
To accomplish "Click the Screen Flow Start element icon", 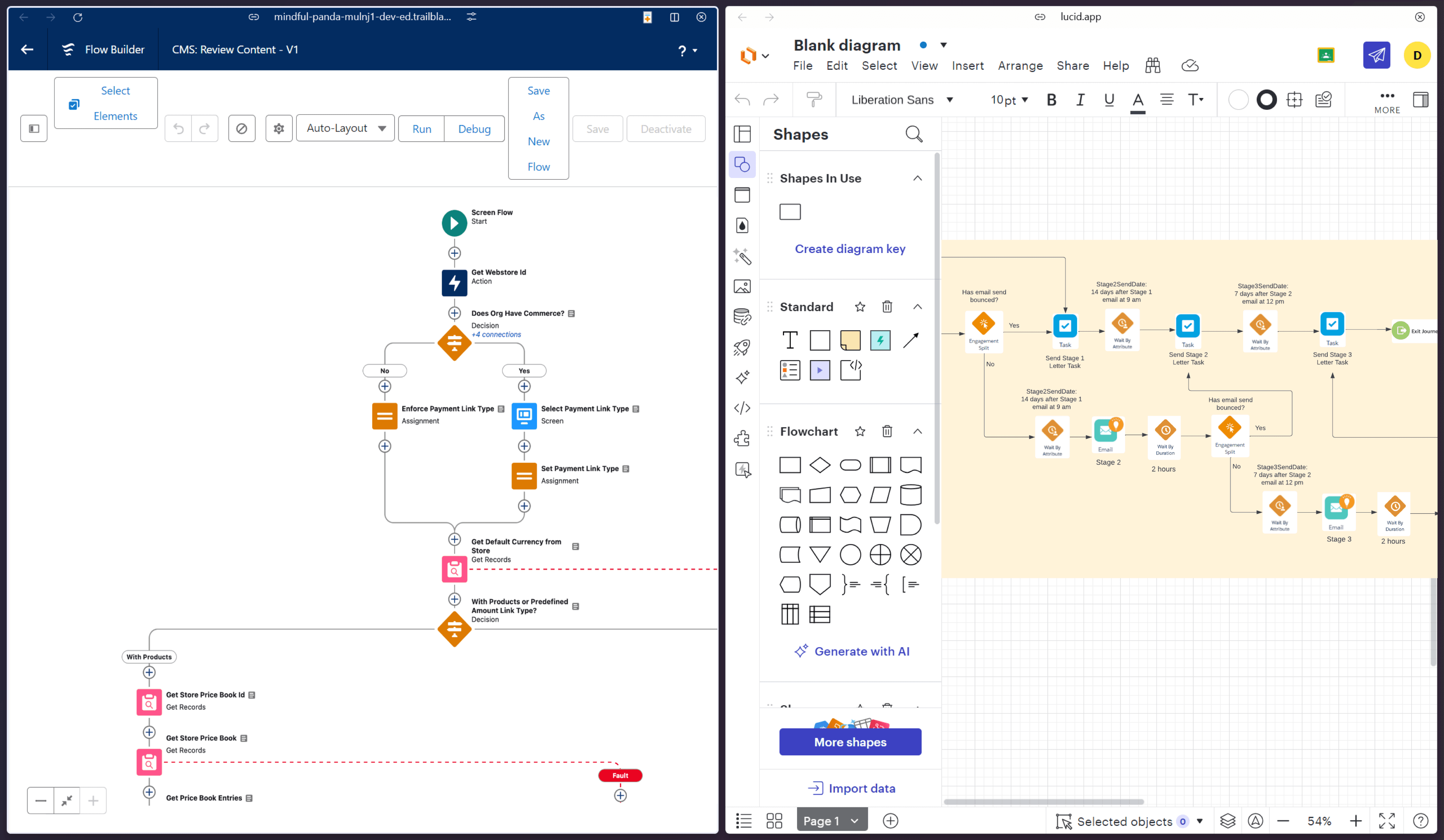I will (x=454, y=223).
